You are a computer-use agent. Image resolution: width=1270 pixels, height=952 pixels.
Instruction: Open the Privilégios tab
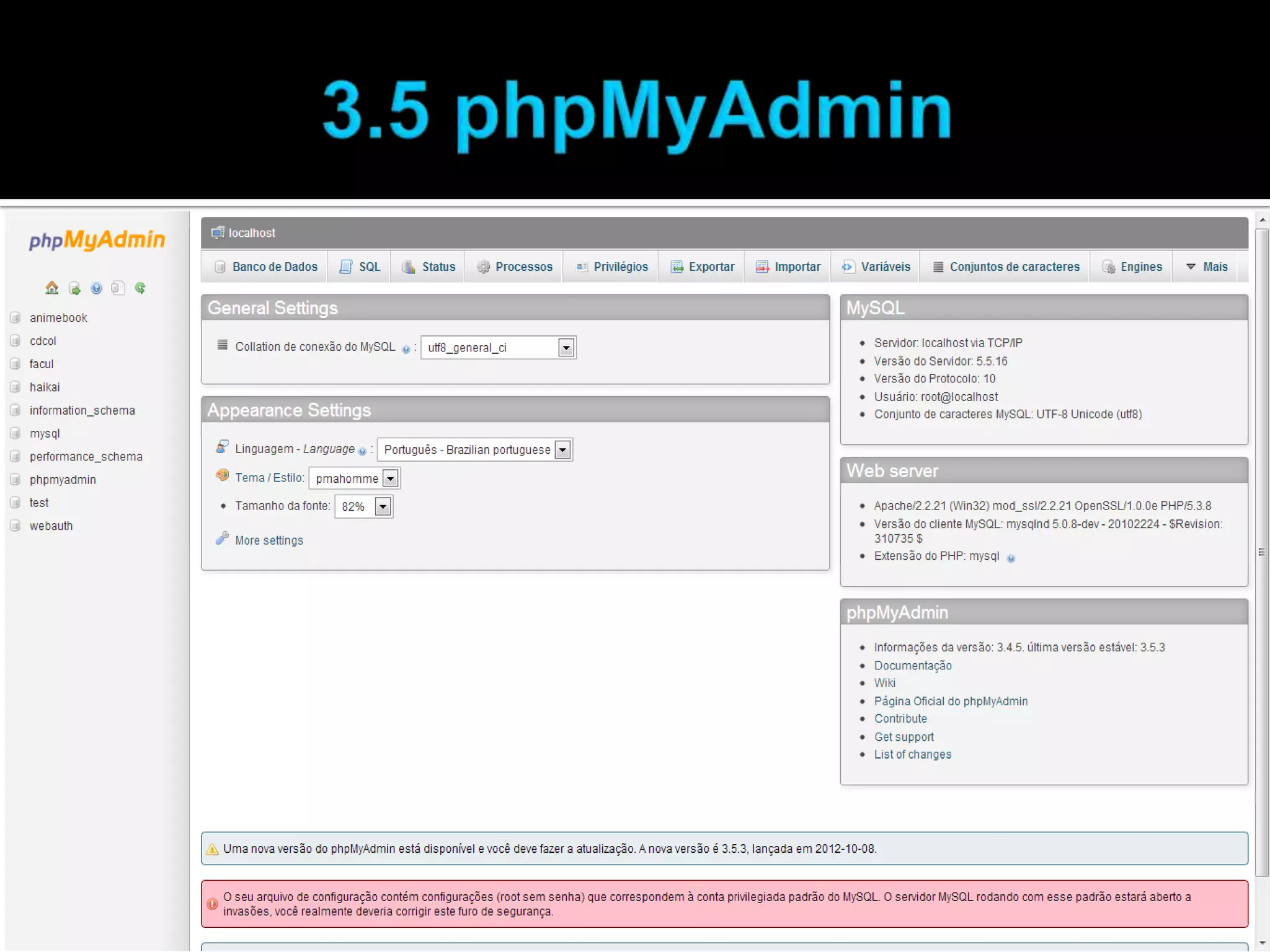611,267
